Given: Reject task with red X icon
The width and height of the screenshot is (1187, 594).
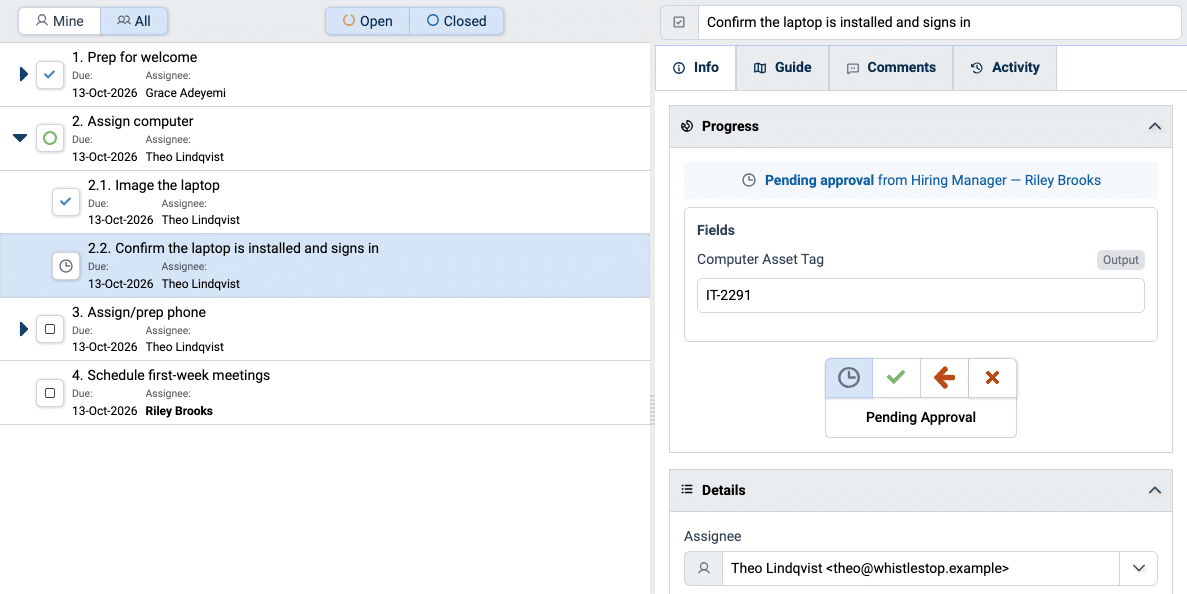Looking at the screenshot, I should pos(992,378).
